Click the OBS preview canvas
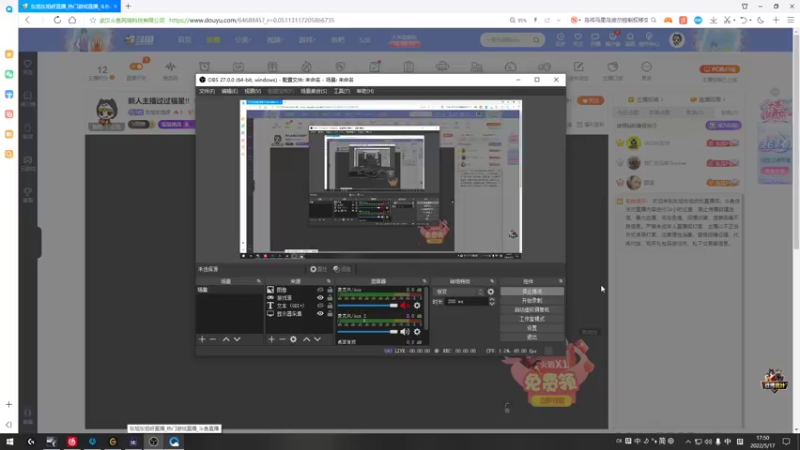800x450 pixels. (381, 177)
